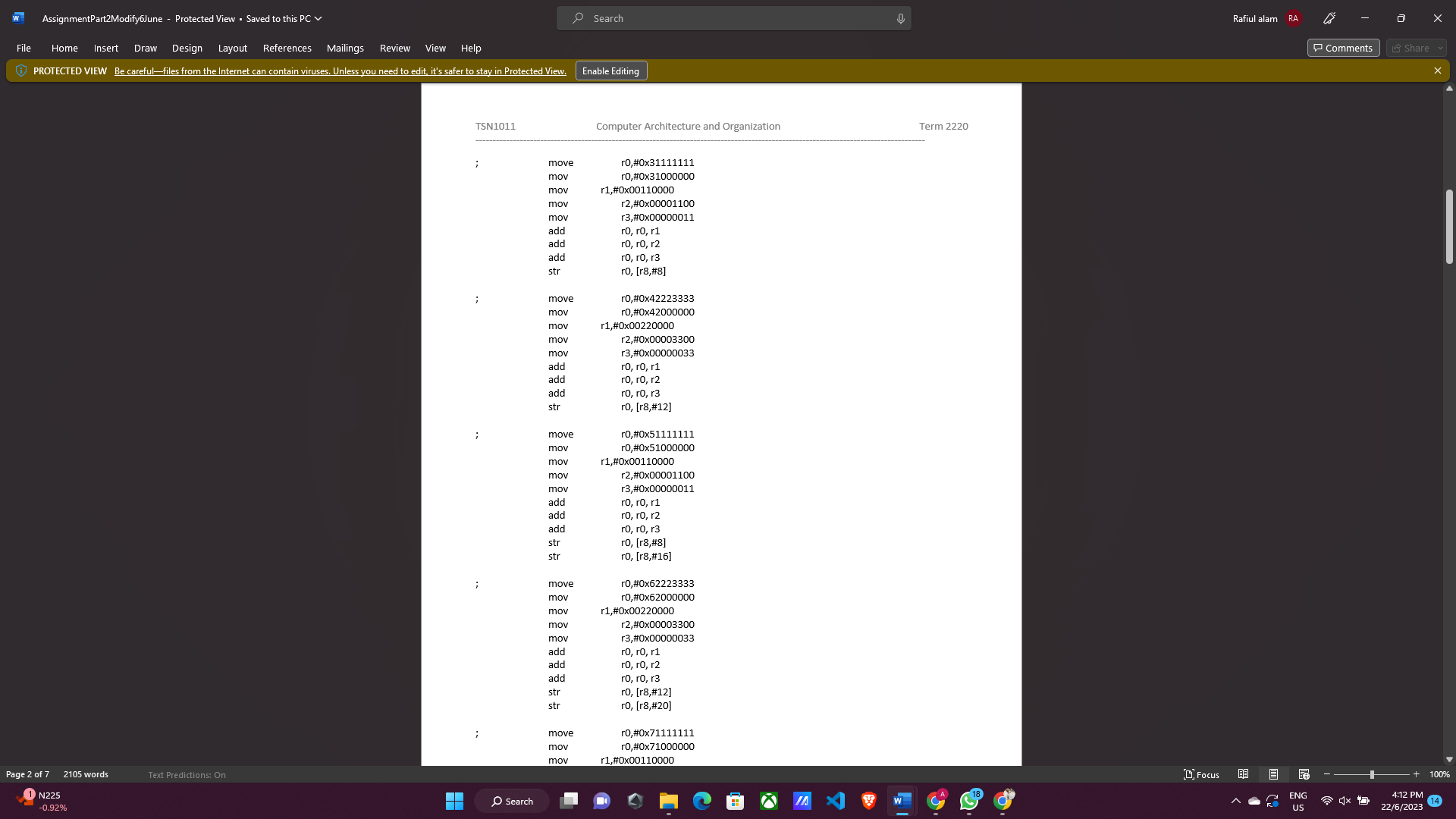Open the References ribbon tab

(x=287, y=48)
